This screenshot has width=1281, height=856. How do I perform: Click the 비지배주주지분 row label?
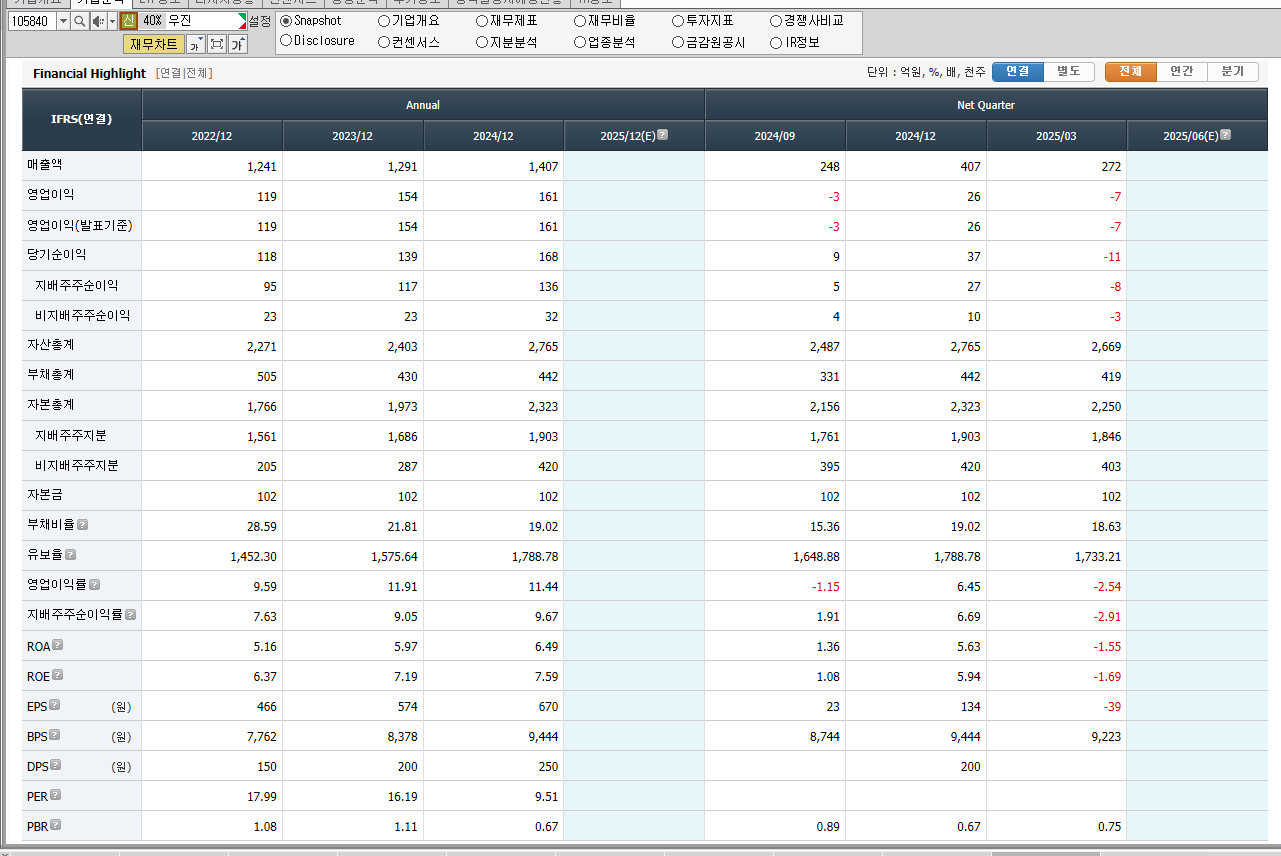click(x=76, y=465)
